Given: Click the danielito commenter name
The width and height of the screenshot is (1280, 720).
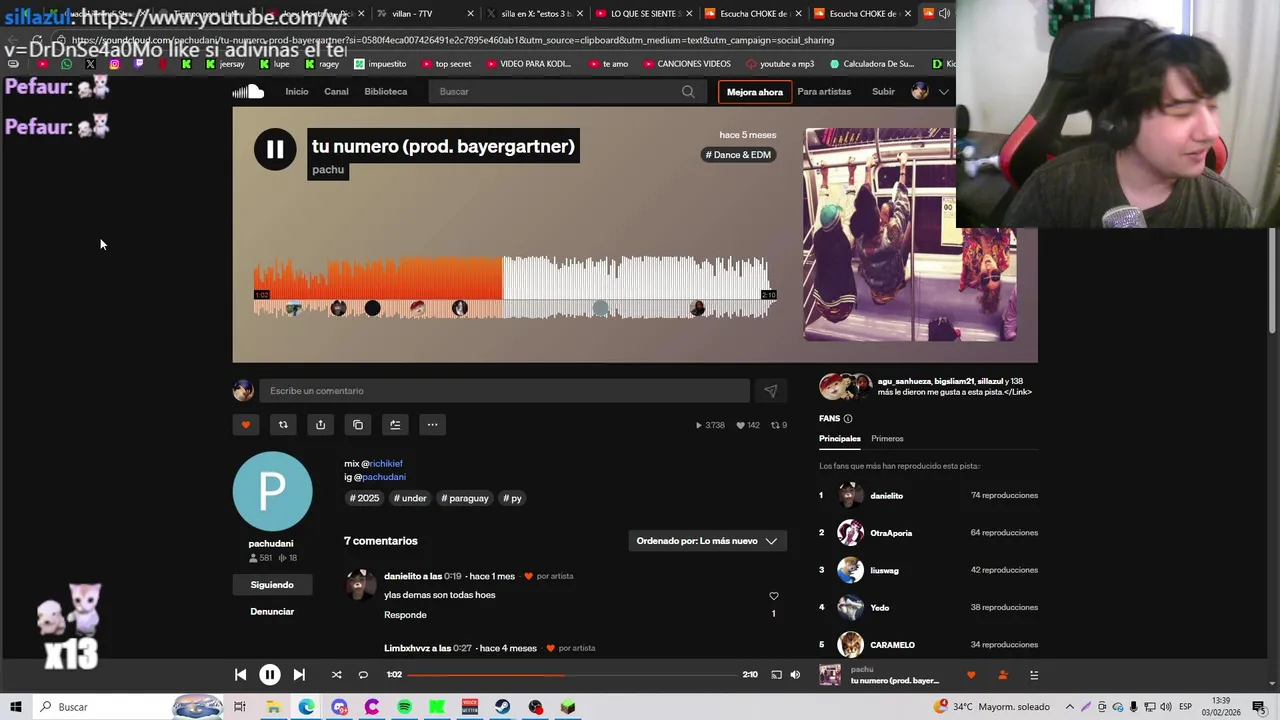Looking at the screenshot, I should tap(403, 576).
